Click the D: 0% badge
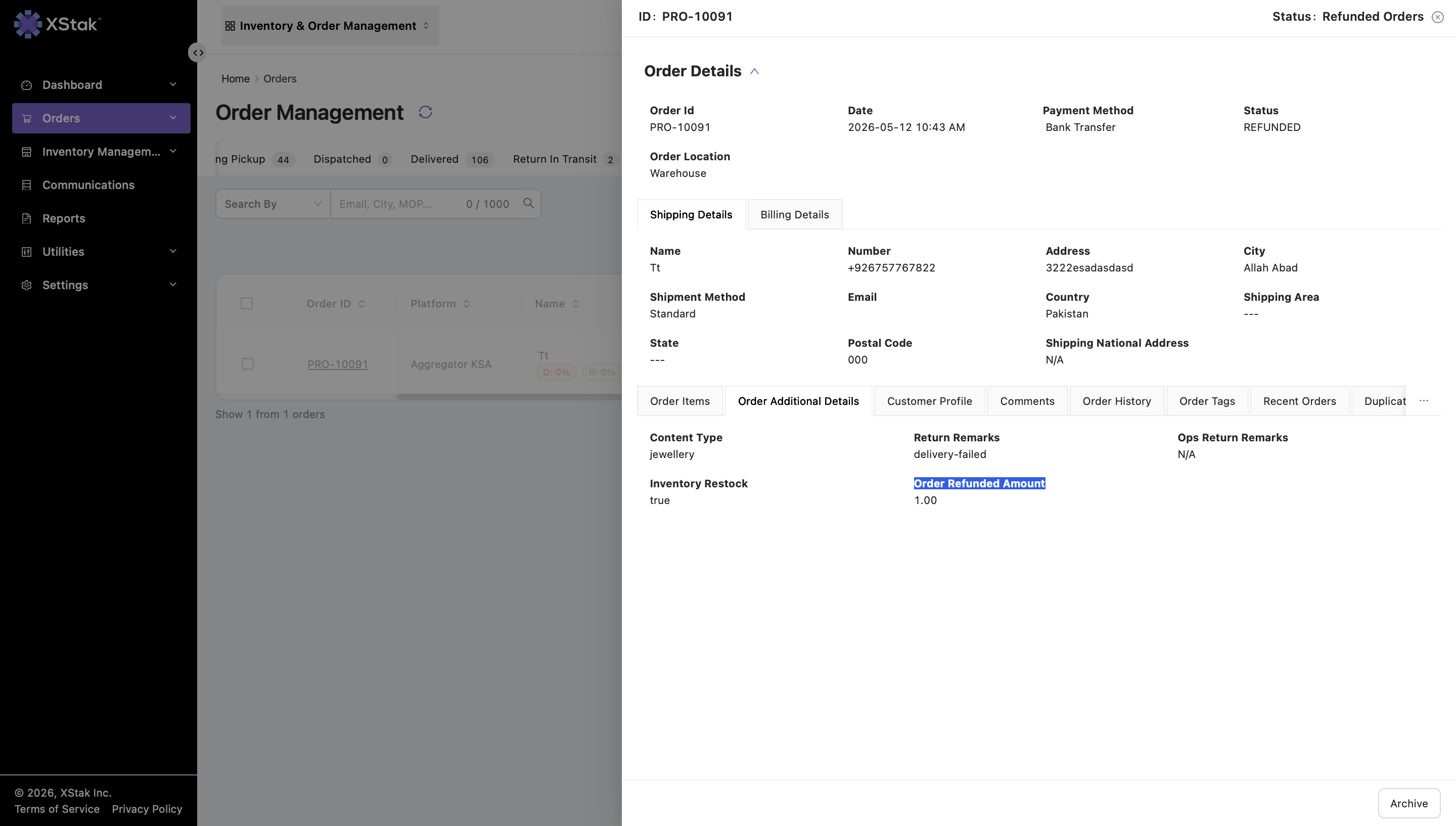1456x826 pixels. click(x=557, y=373)
